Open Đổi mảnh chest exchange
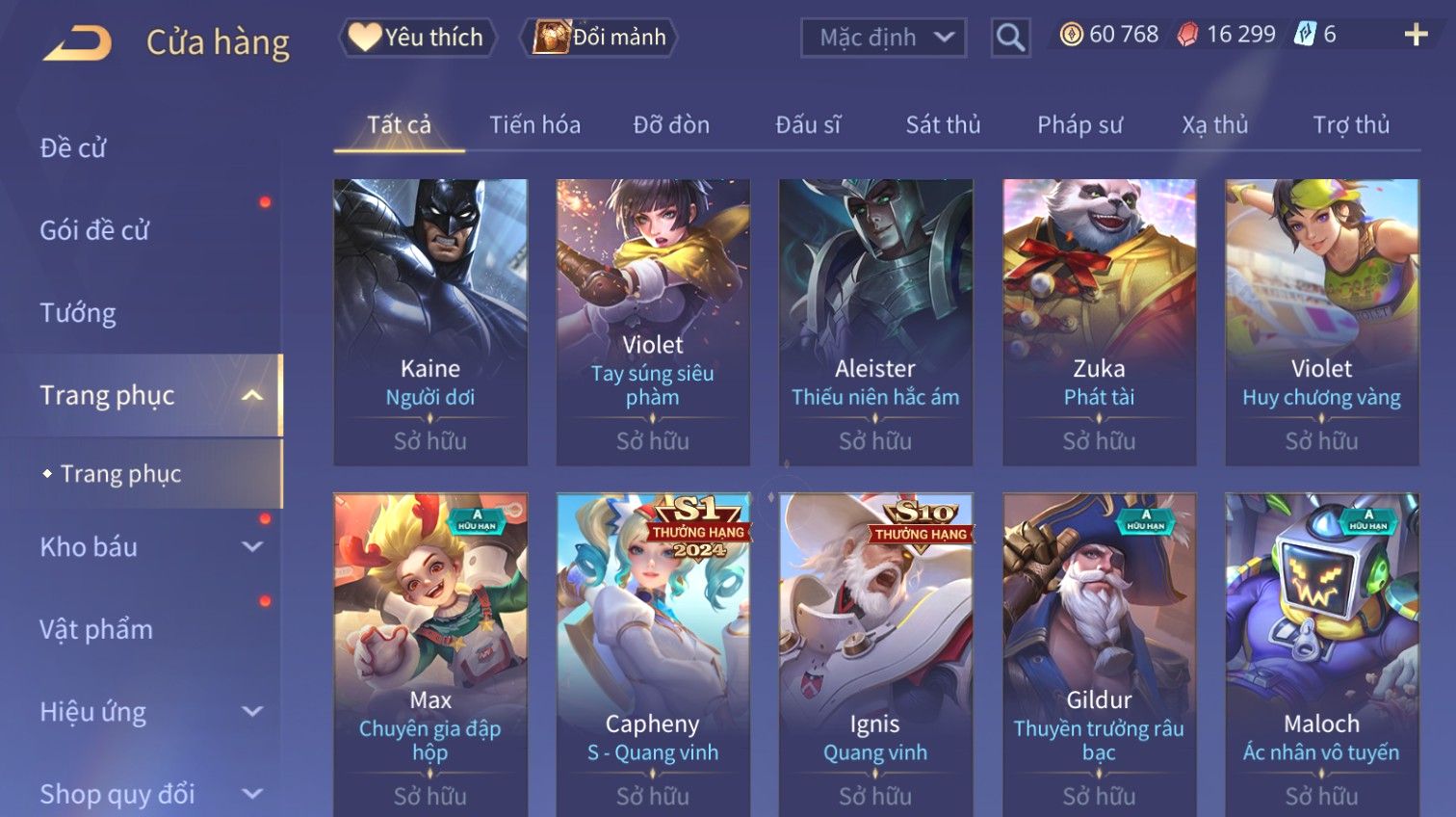 (x=599, y=38)
